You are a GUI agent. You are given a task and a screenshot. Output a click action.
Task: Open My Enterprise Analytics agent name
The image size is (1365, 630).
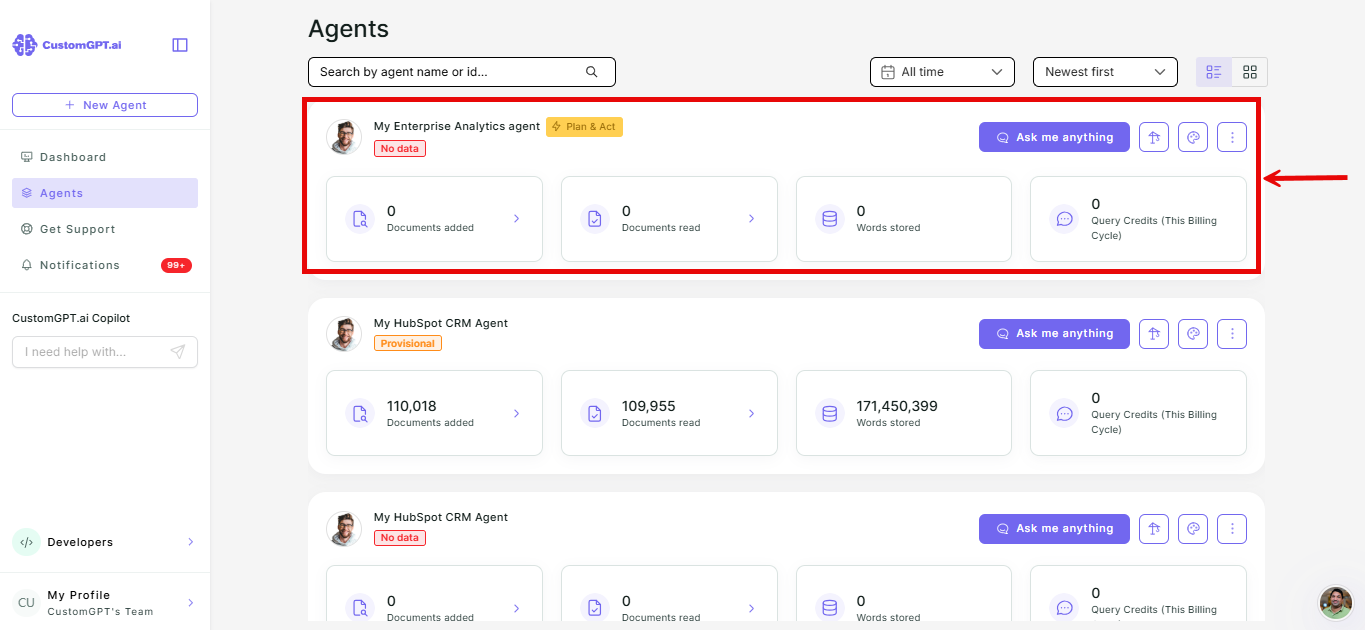point(457,127)
